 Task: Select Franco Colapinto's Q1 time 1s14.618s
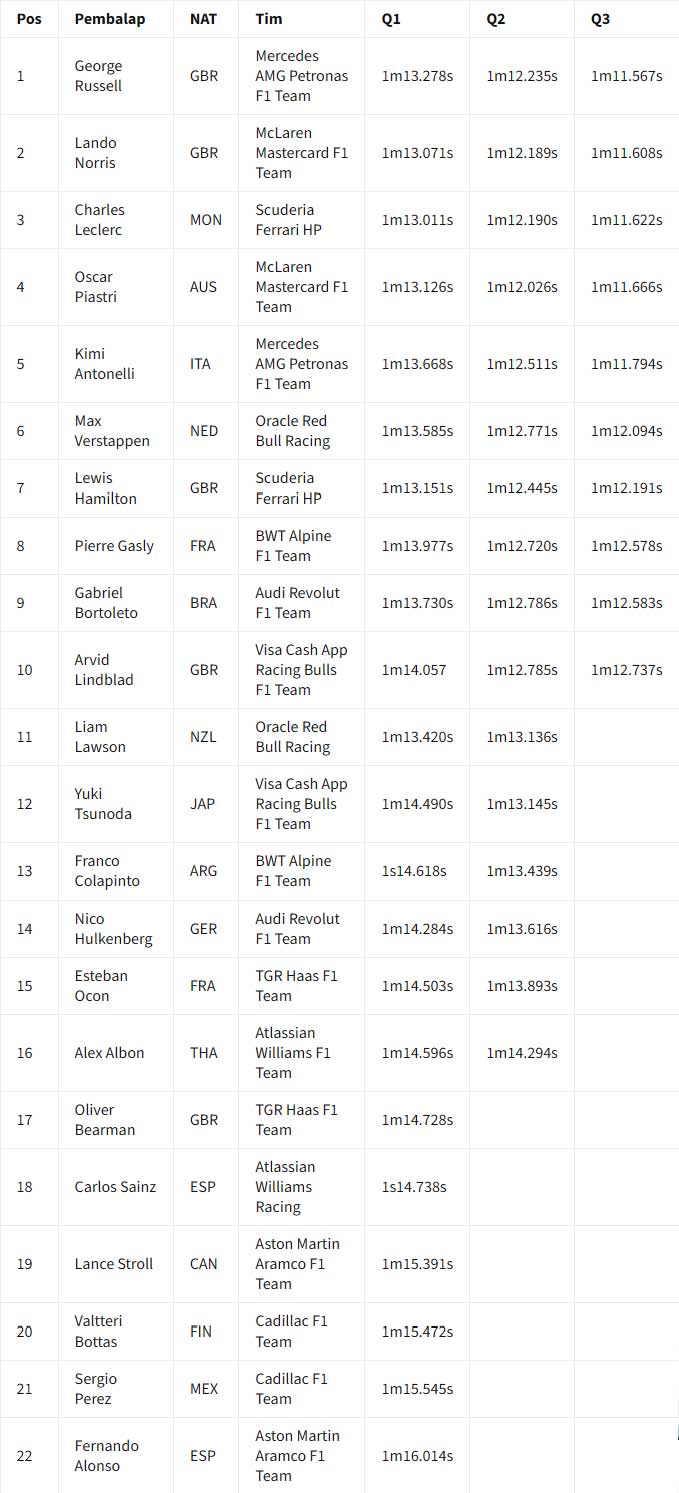coord(414,871)
